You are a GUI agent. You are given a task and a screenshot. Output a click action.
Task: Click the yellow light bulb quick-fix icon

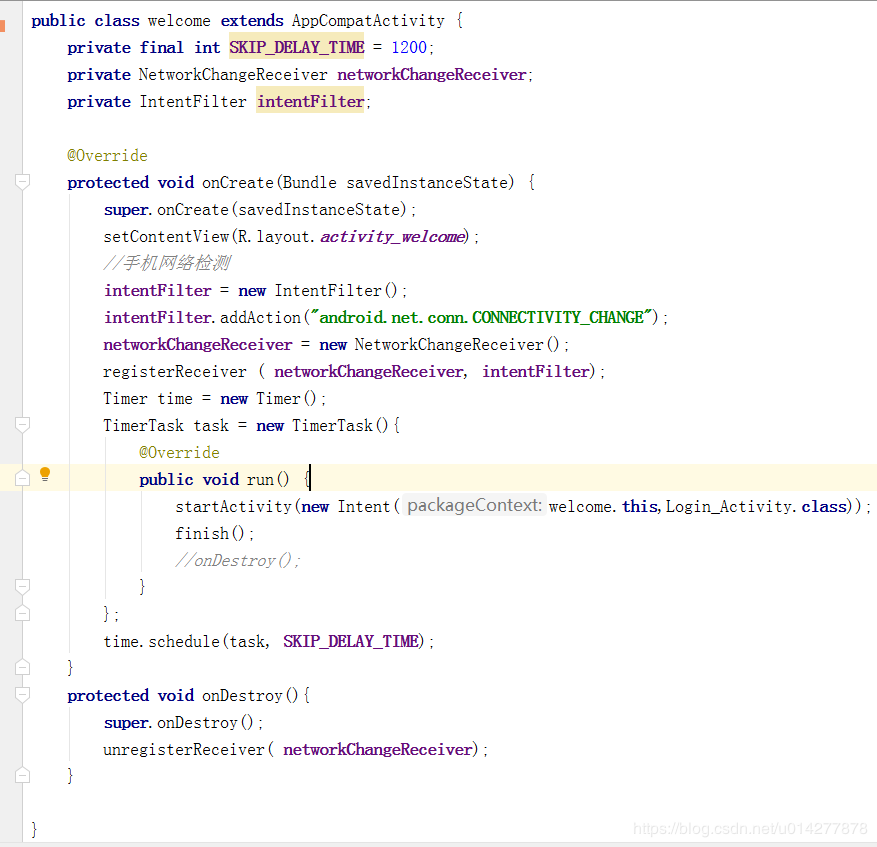click(44, 475)
